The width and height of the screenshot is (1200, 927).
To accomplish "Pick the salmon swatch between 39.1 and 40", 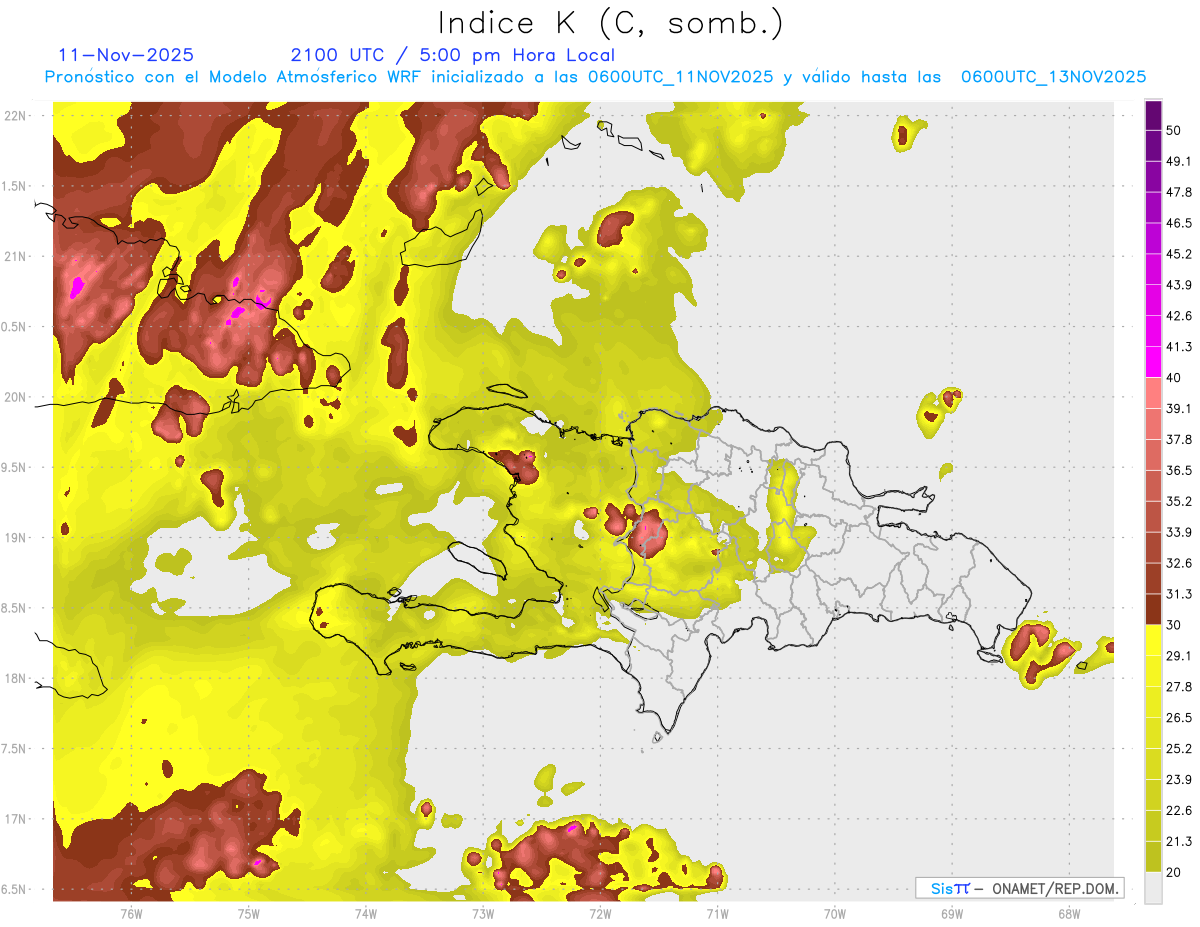I will pos(1153,393).
